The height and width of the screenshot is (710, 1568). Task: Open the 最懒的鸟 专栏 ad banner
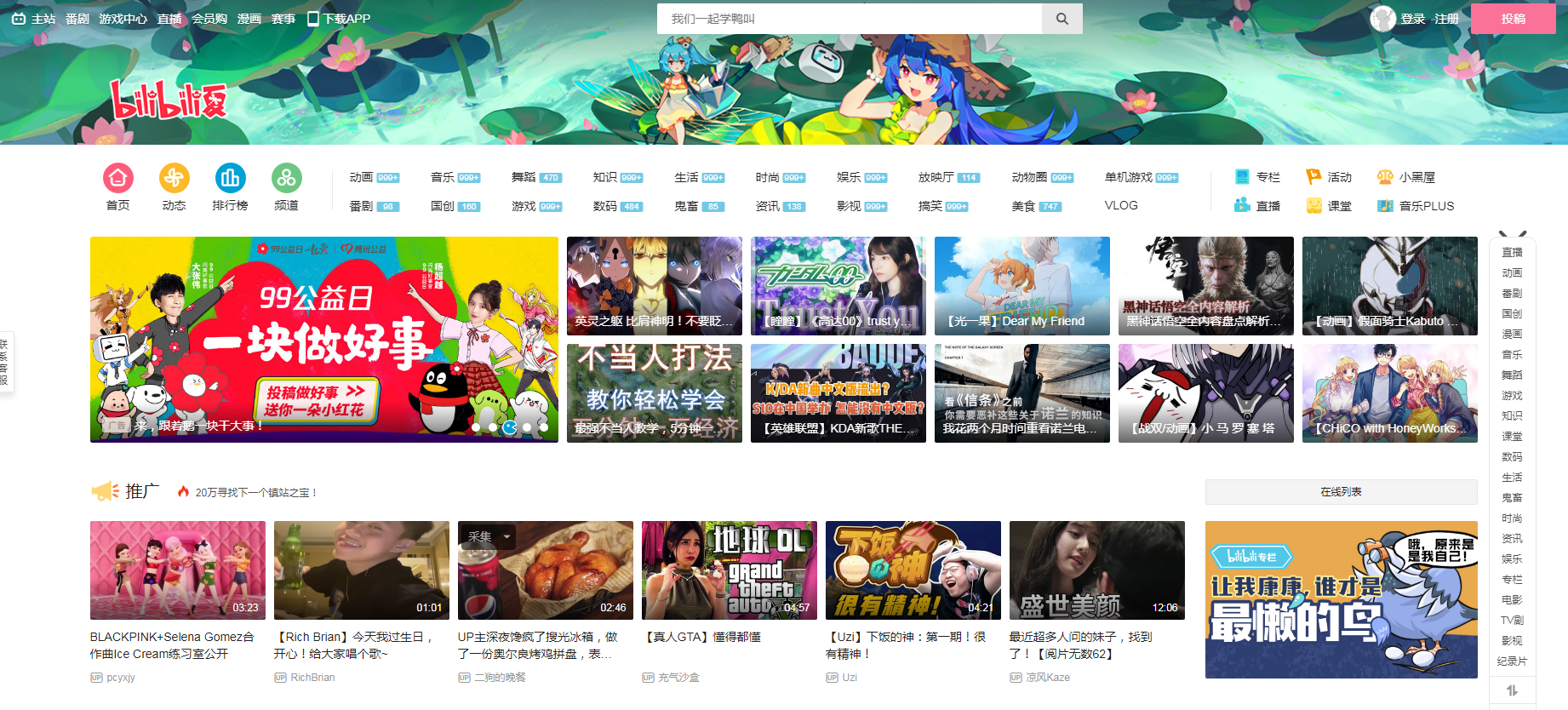[x=1342, y=600]
